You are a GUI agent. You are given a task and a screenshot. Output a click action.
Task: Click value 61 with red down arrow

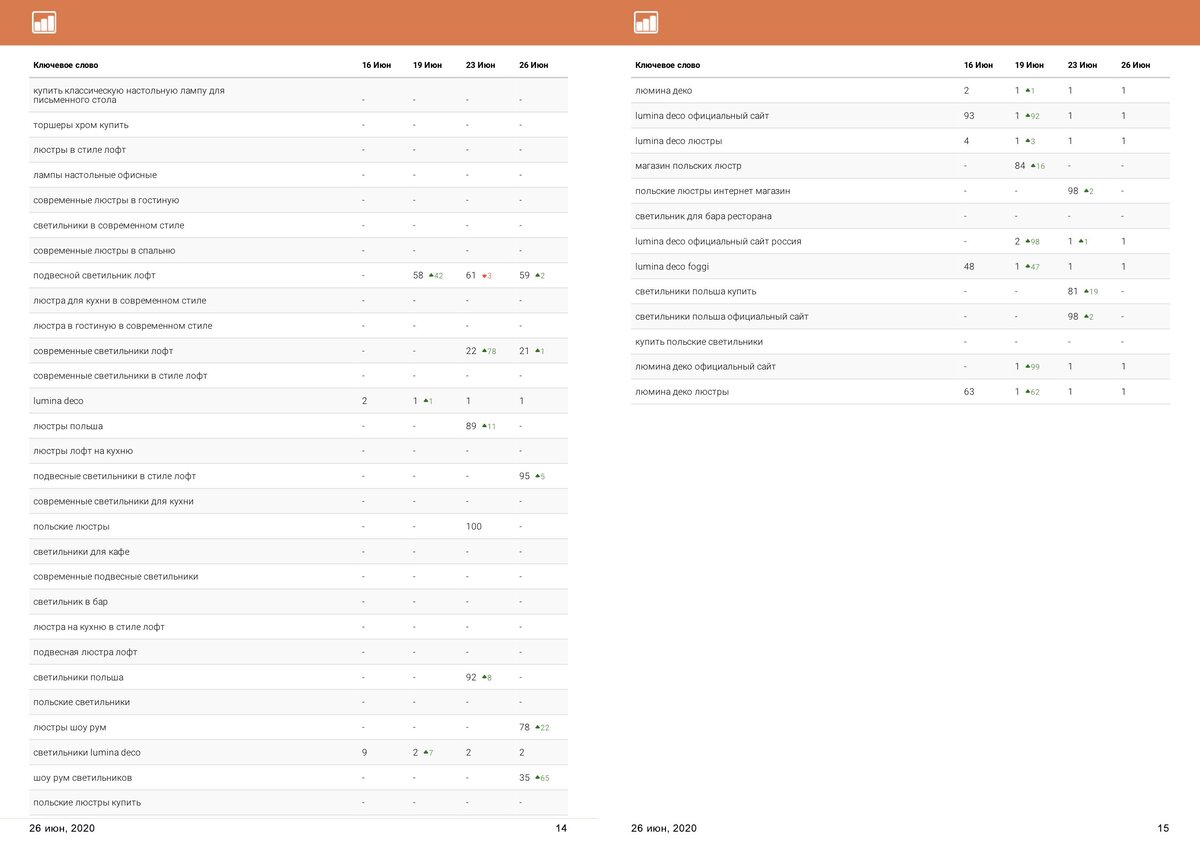(471, 275)
